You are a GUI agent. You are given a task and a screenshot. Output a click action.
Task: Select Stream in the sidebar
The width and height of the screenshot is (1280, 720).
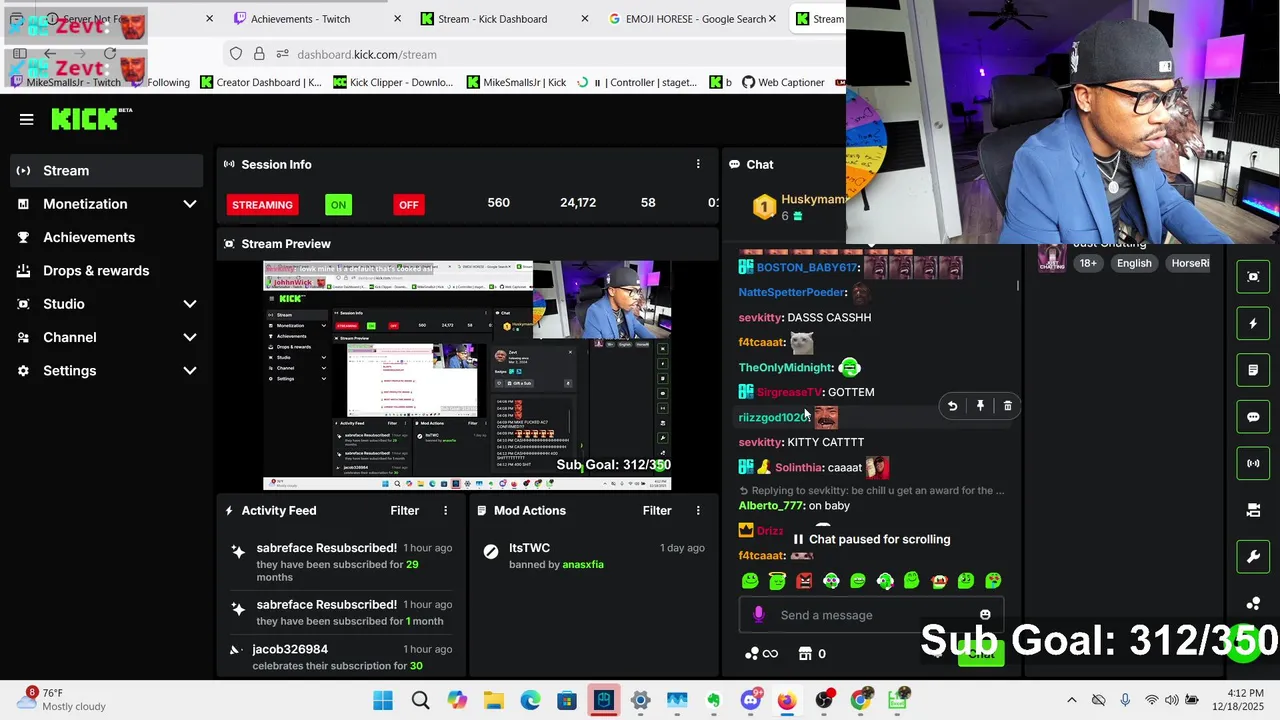[108, 170]
